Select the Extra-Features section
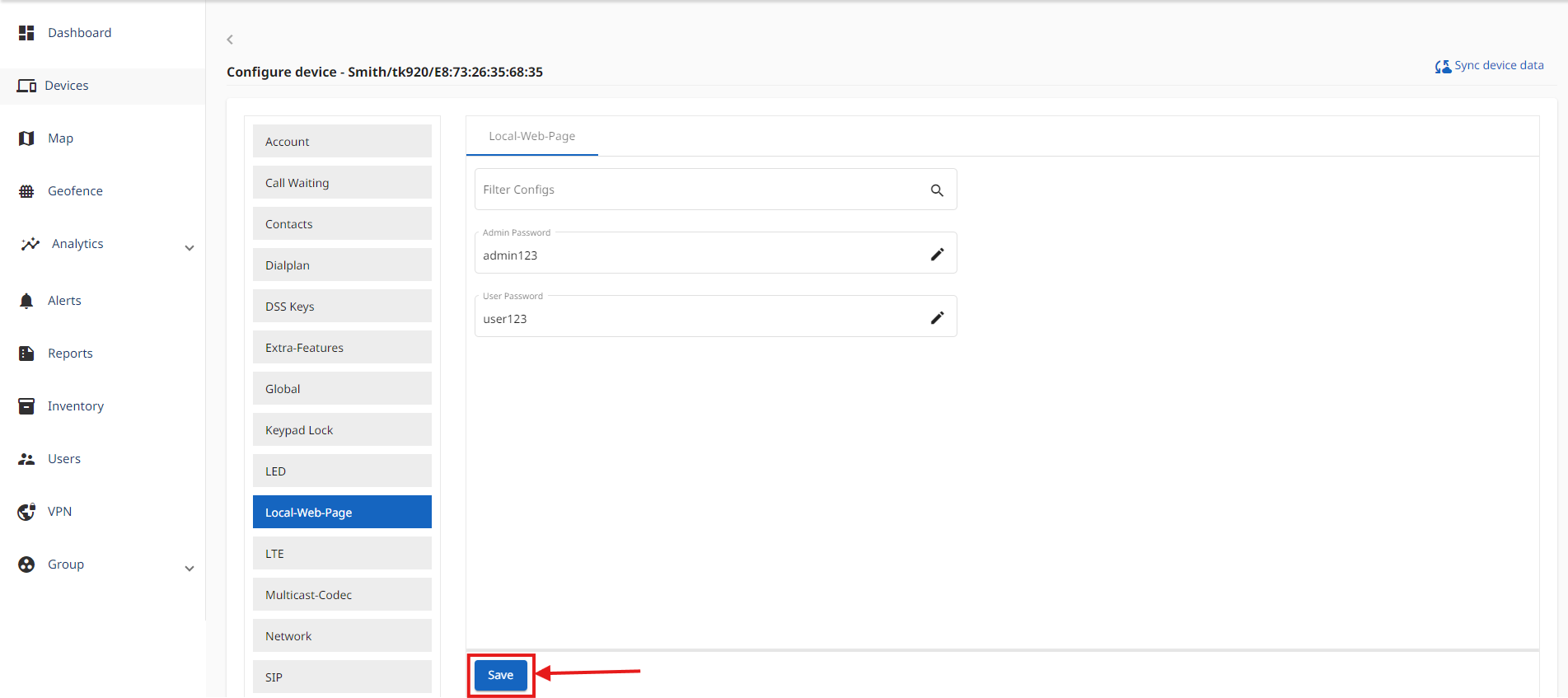This screenshot has width=1568, height=698. point(342,347)
